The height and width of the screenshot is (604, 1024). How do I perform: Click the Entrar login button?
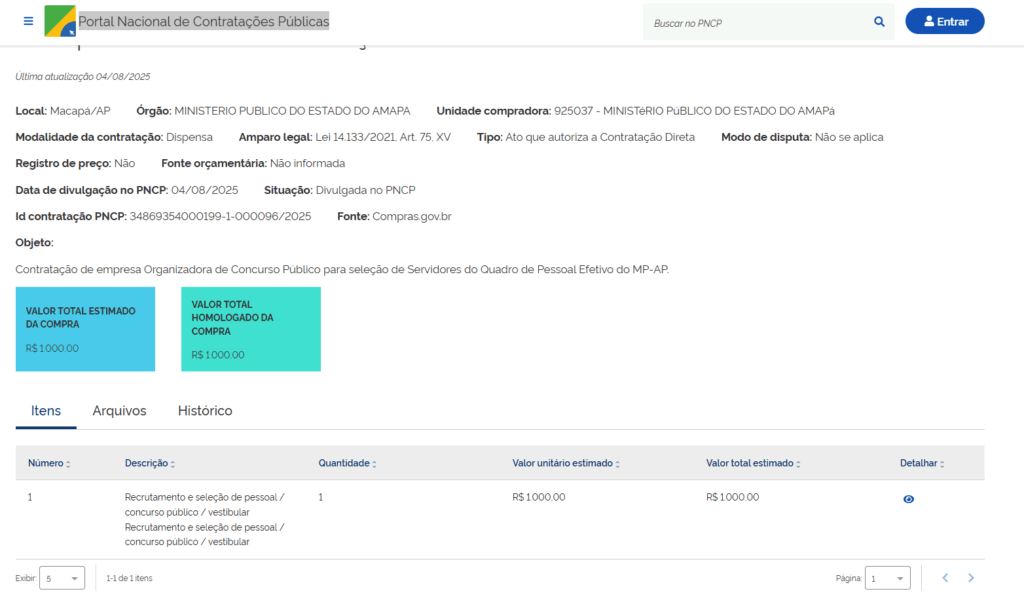pos(944,21)
